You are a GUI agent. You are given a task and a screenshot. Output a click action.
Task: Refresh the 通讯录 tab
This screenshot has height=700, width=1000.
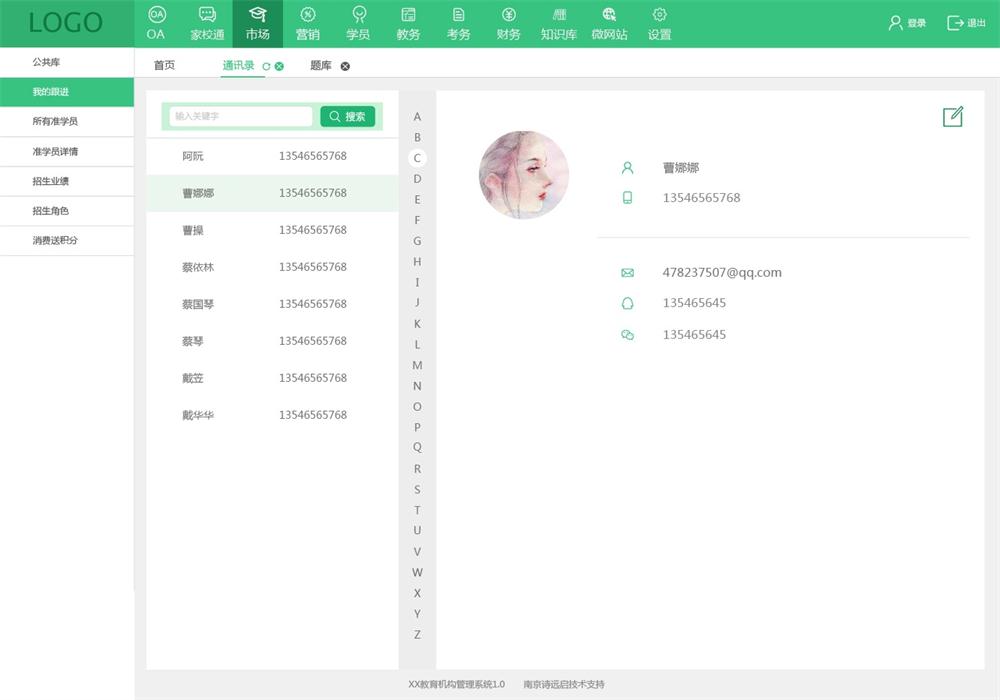point(266,66)
